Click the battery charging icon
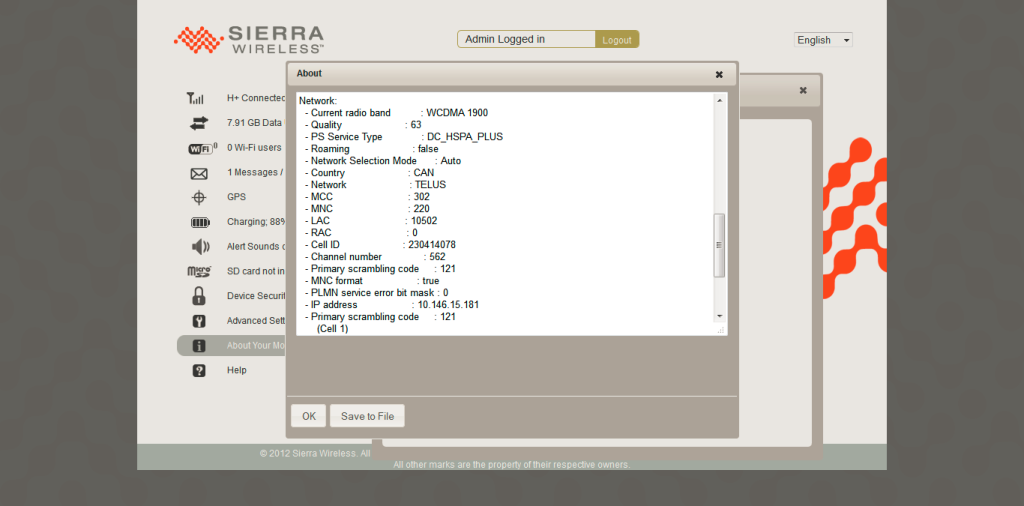The height and width of the screenshot is (506, 1024). point(200,222)
